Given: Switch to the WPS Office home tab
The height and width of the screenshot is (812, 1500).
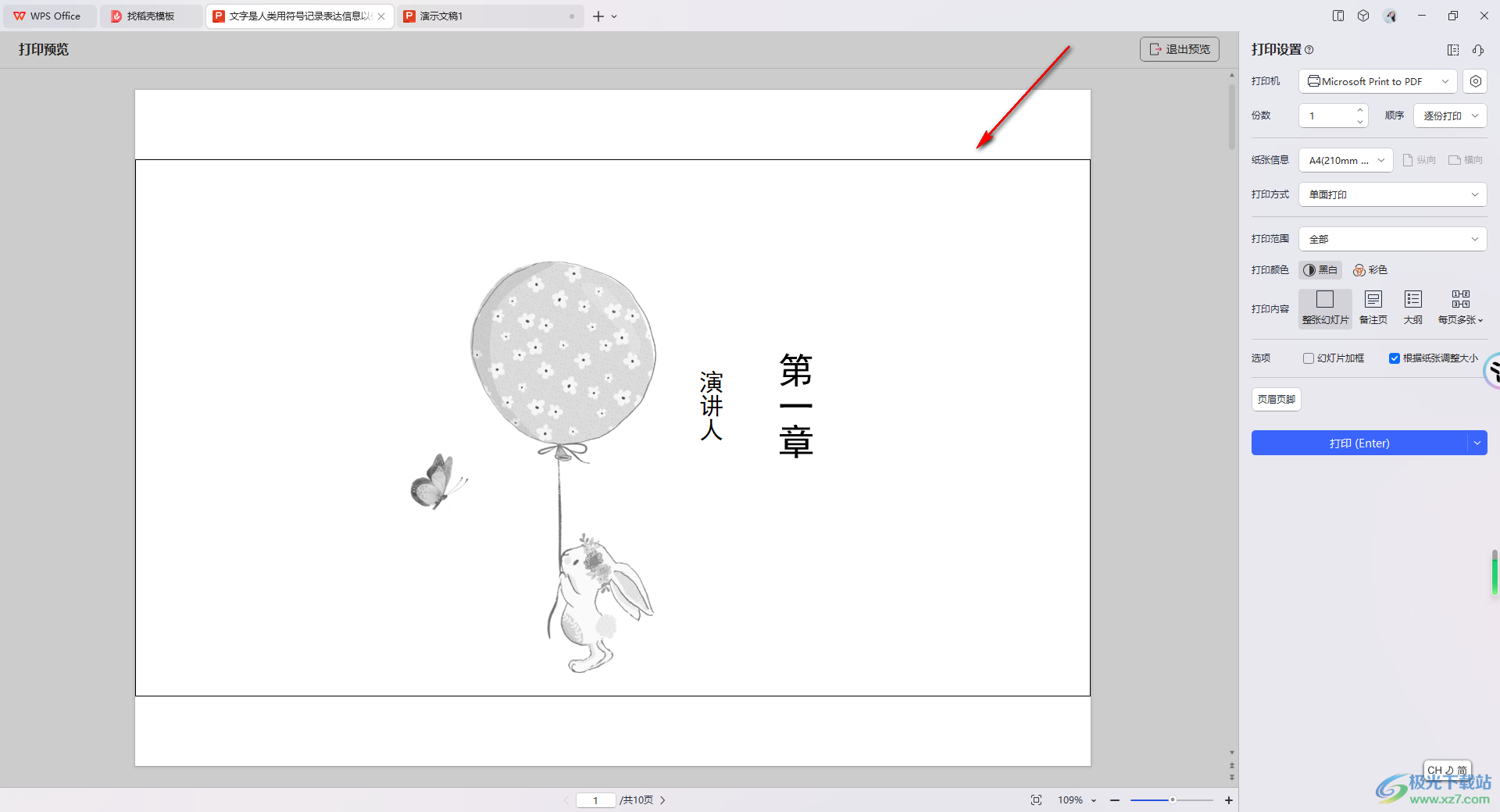Looking at the screenshot, I should point(48,16).
